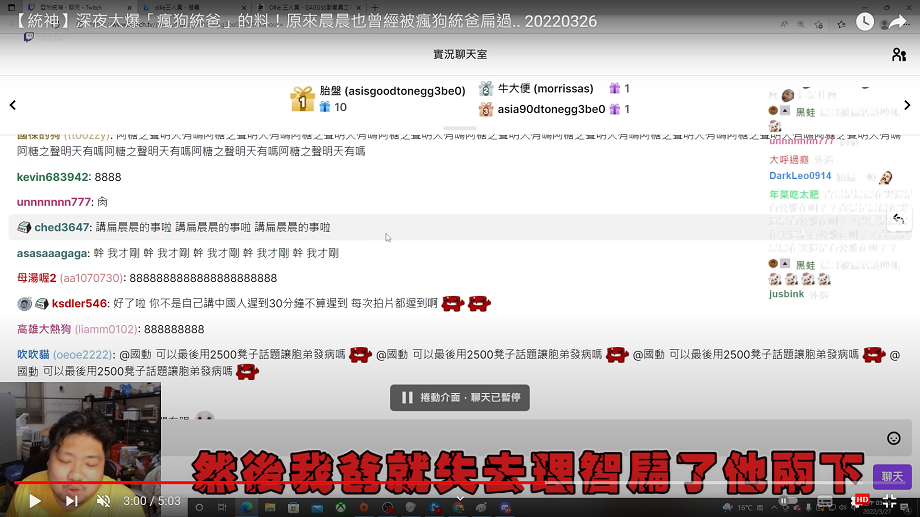Click the gold first-place gift badge
Screen dimensions: 920x517
(302, 99)
